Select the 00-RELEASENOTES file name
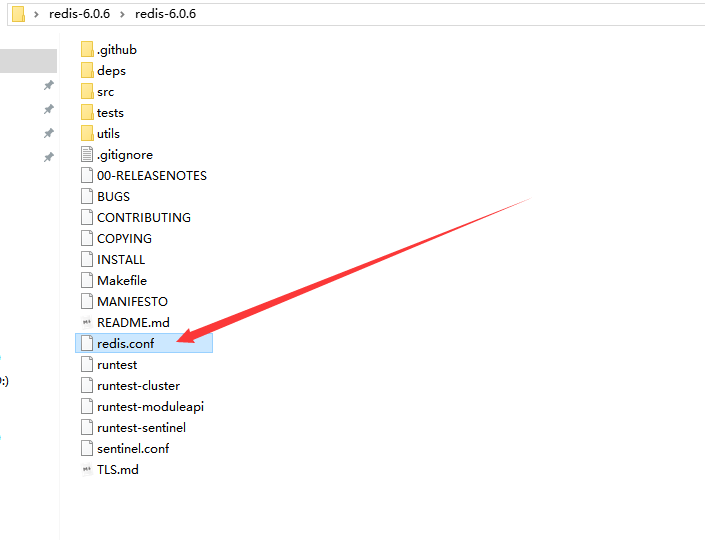 152,175
